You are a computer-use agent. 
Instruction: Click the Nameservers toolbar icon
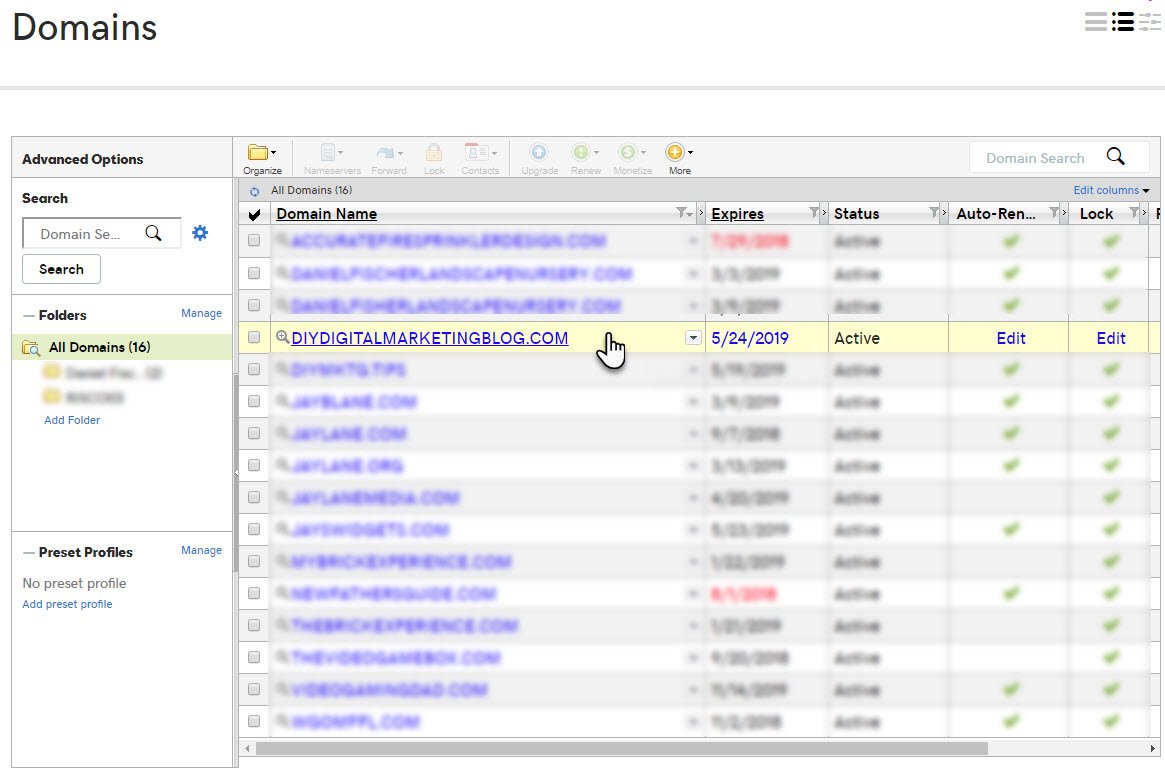(332, 159)
